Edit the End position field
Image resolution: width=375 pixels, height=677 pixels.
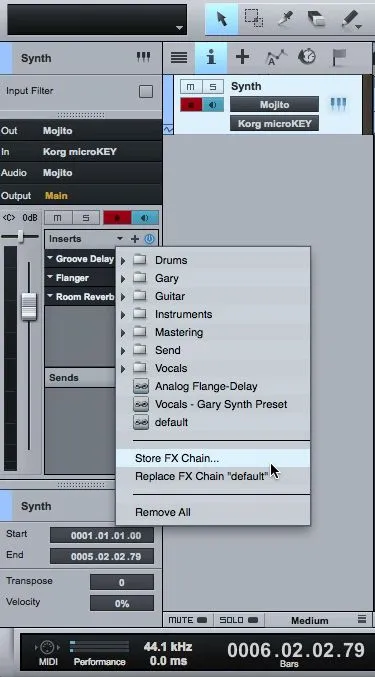(x=102, y=556)
